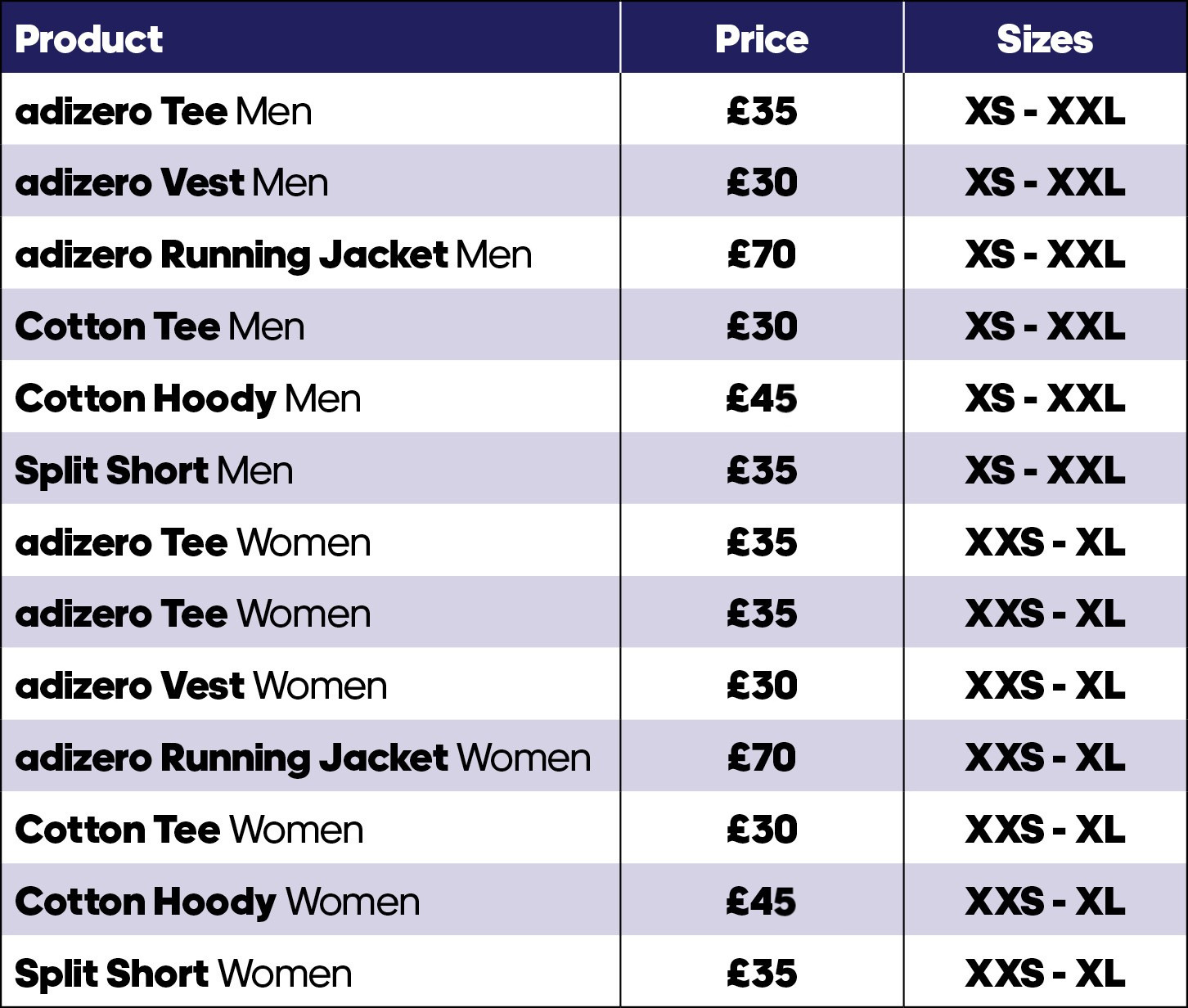Select the adizero Vest Women product name
The image size is (1188, 1008).
pyautogui.click(x=200, y=686)
